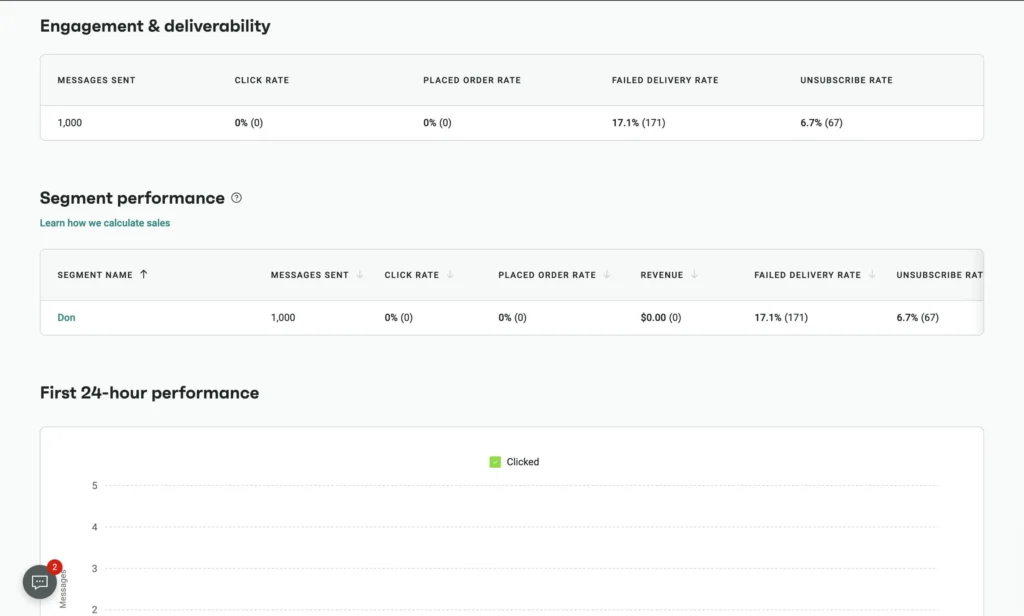Screen dimensions: 1024x616
Task: Click the Segment performance help icon
Action: point(236,198)
